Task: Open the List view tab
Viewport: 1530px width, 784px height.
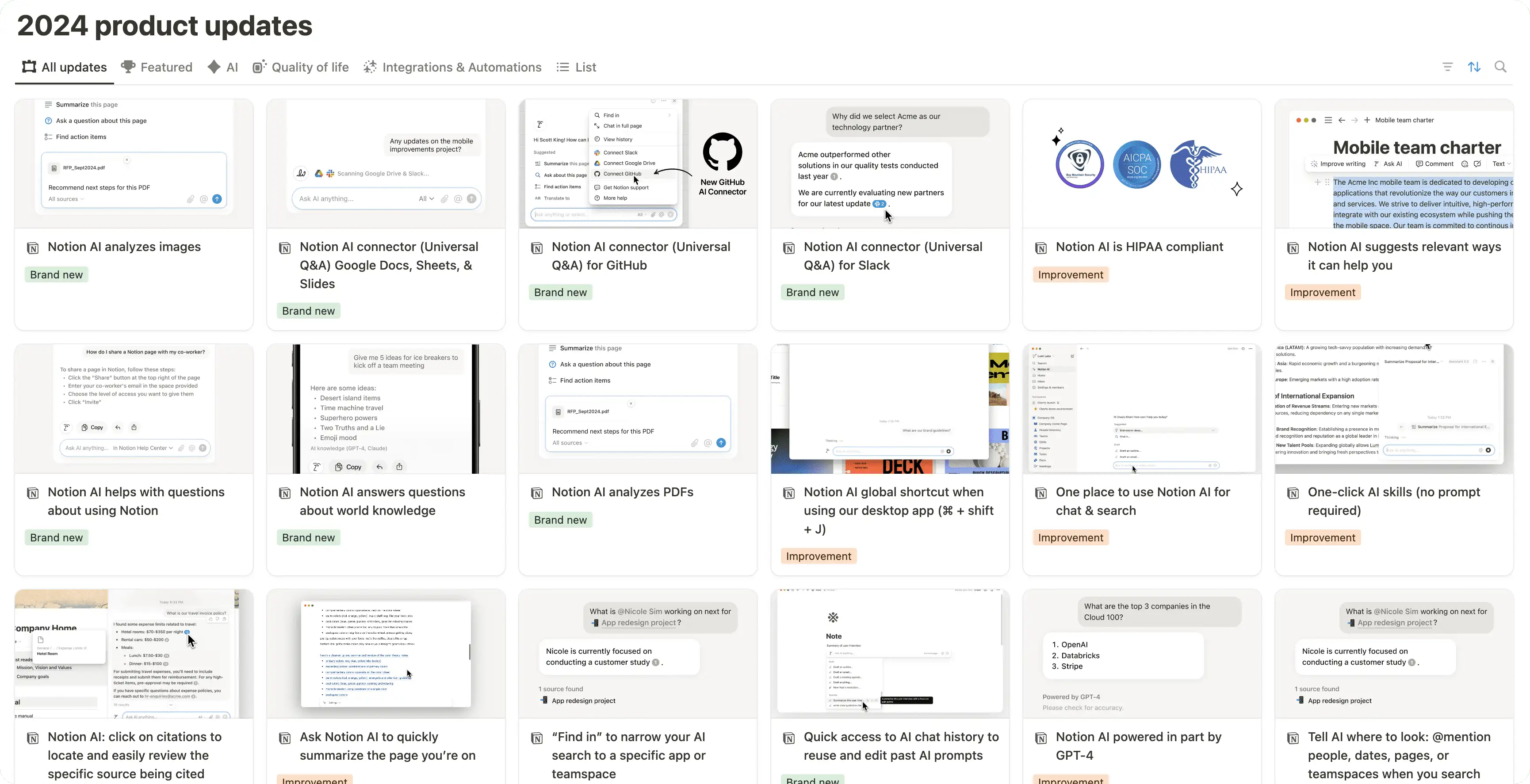Action: pos(585,67)
